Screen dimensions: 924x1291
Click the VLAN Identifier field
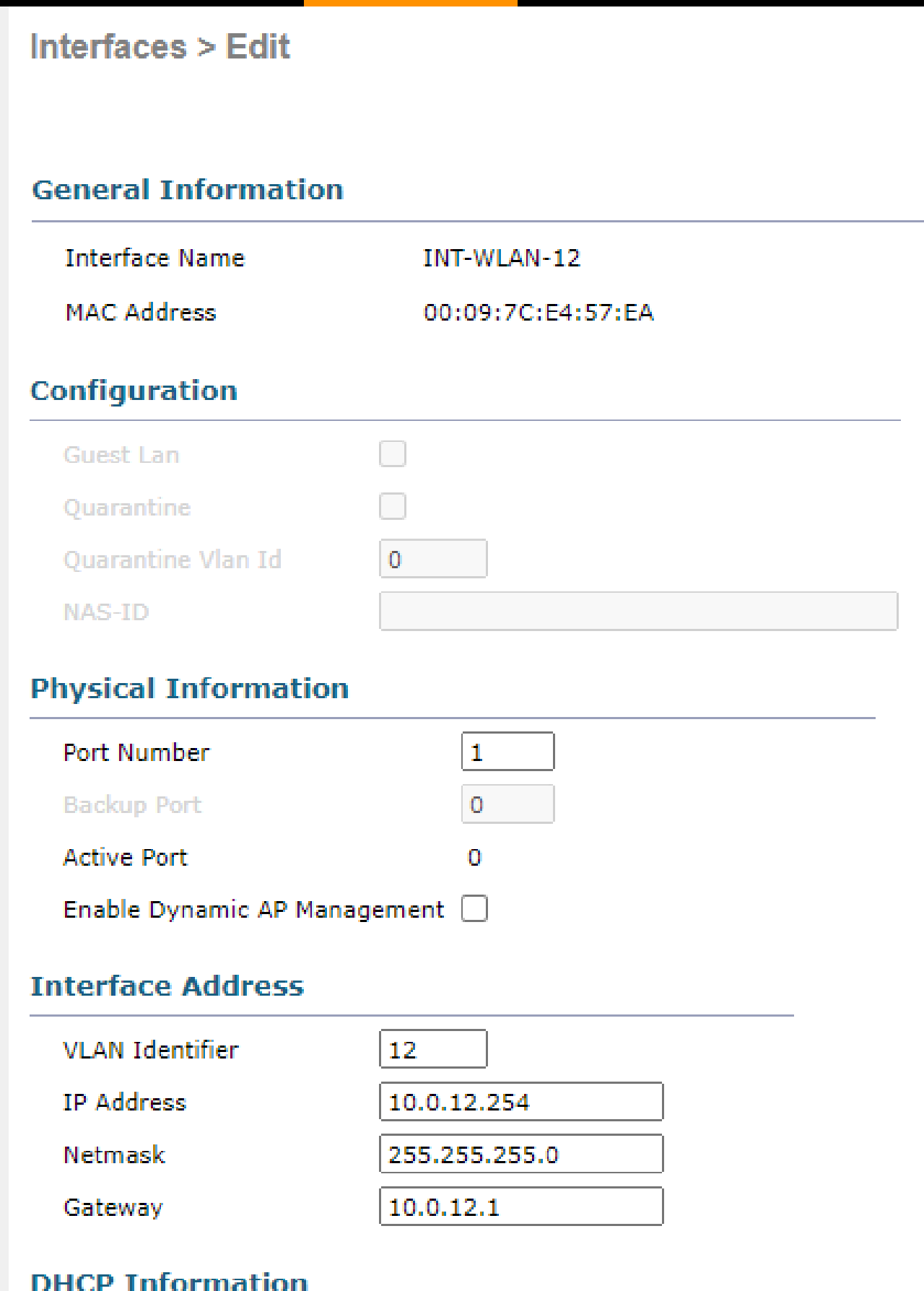pyautogui.click(x=432, y=1049)
